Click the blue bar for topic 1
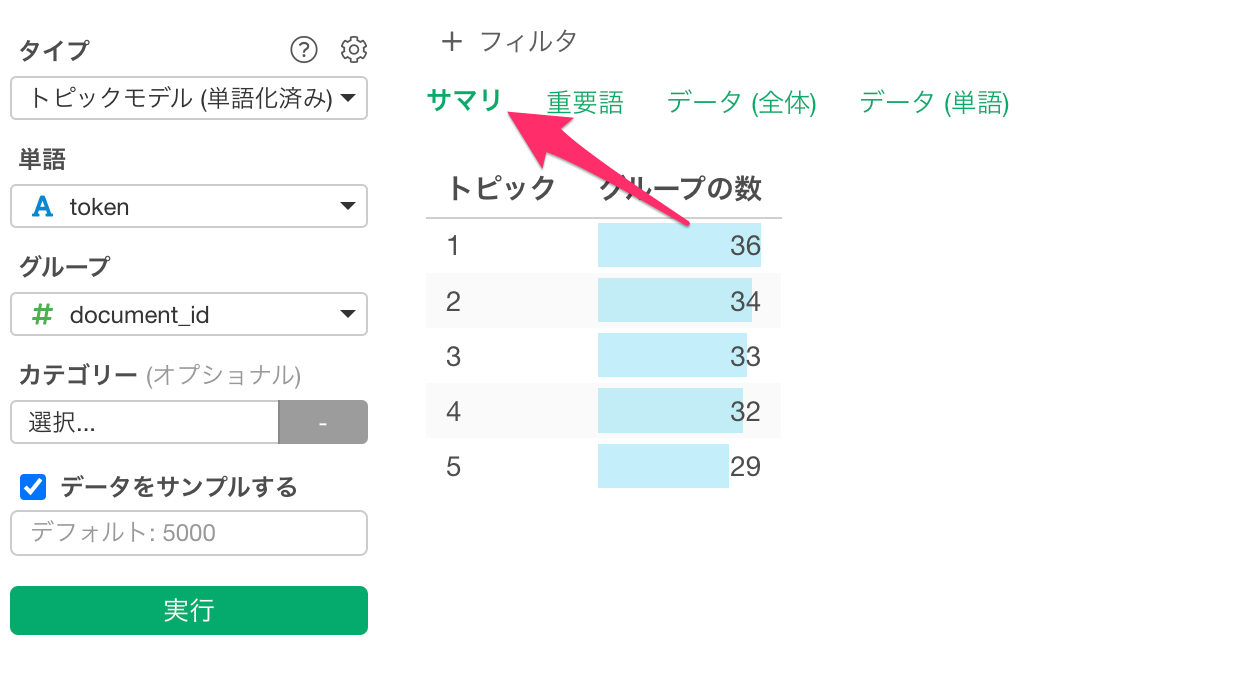 (679, 245)
